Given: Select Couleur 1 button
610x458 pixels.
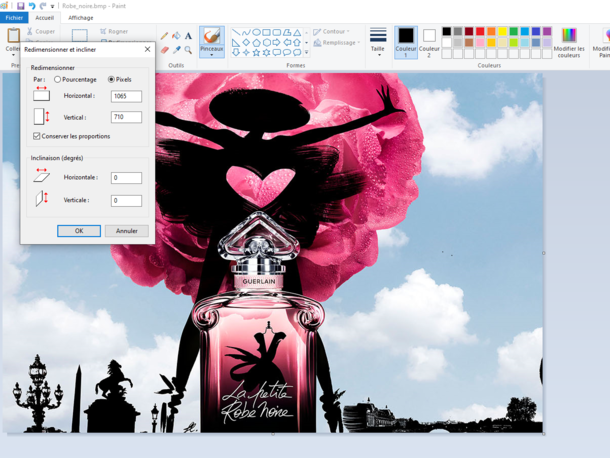Looking at the screenshot, I should 406,42.
